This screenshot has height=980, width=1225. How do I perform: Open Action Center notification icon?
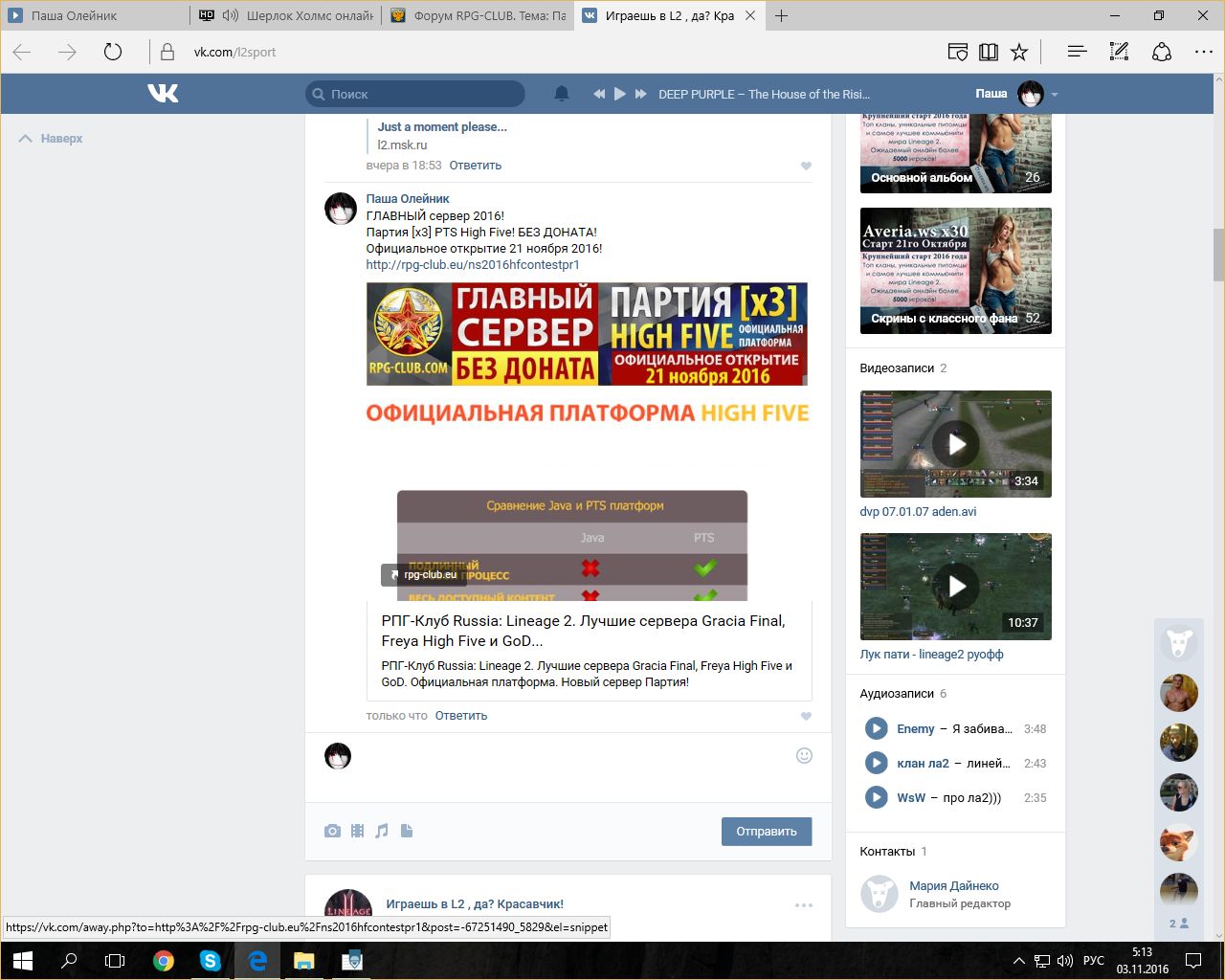(1193, 960)
